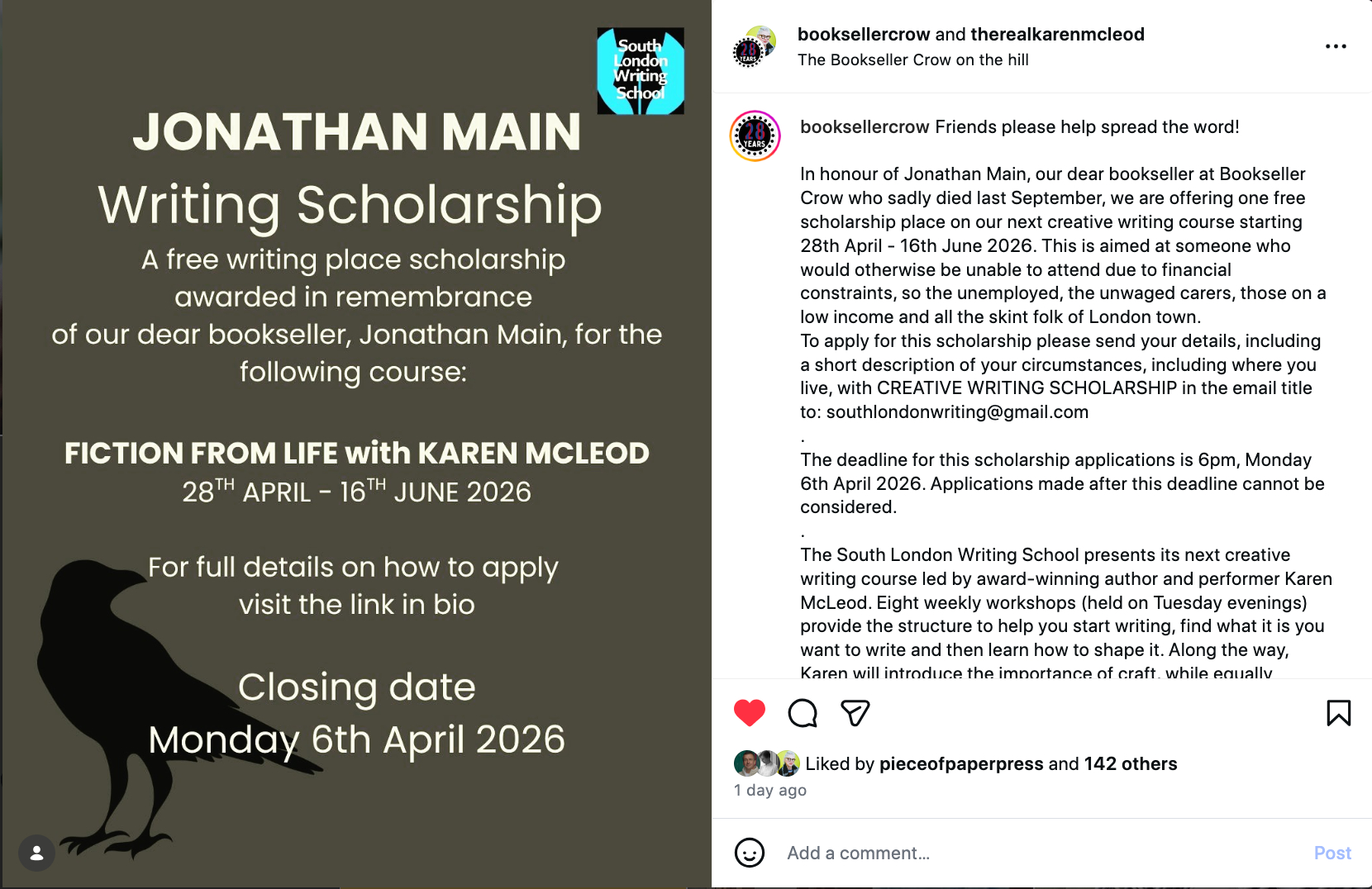
Task: Click the 1 day ago timestamp
Action: point(769,790)
